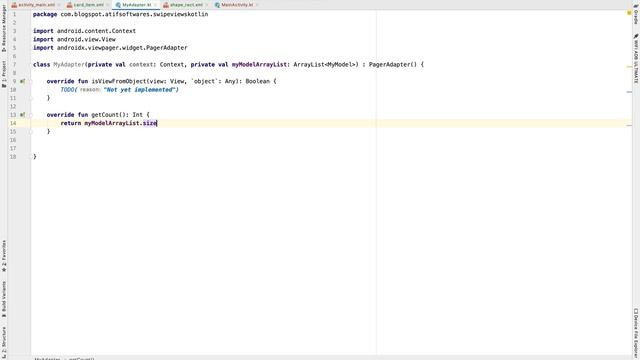Click the Boolean return type on line 9

tap(257, 81)
